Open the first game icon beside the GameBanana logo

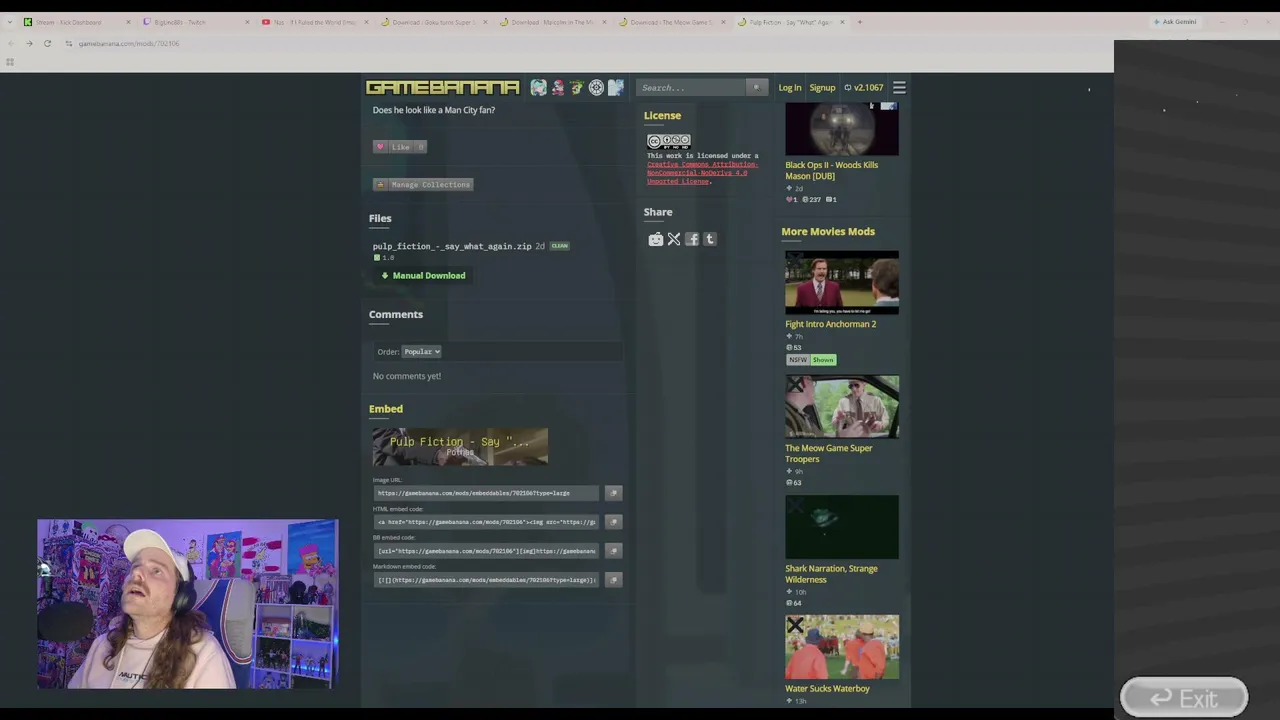538,87
